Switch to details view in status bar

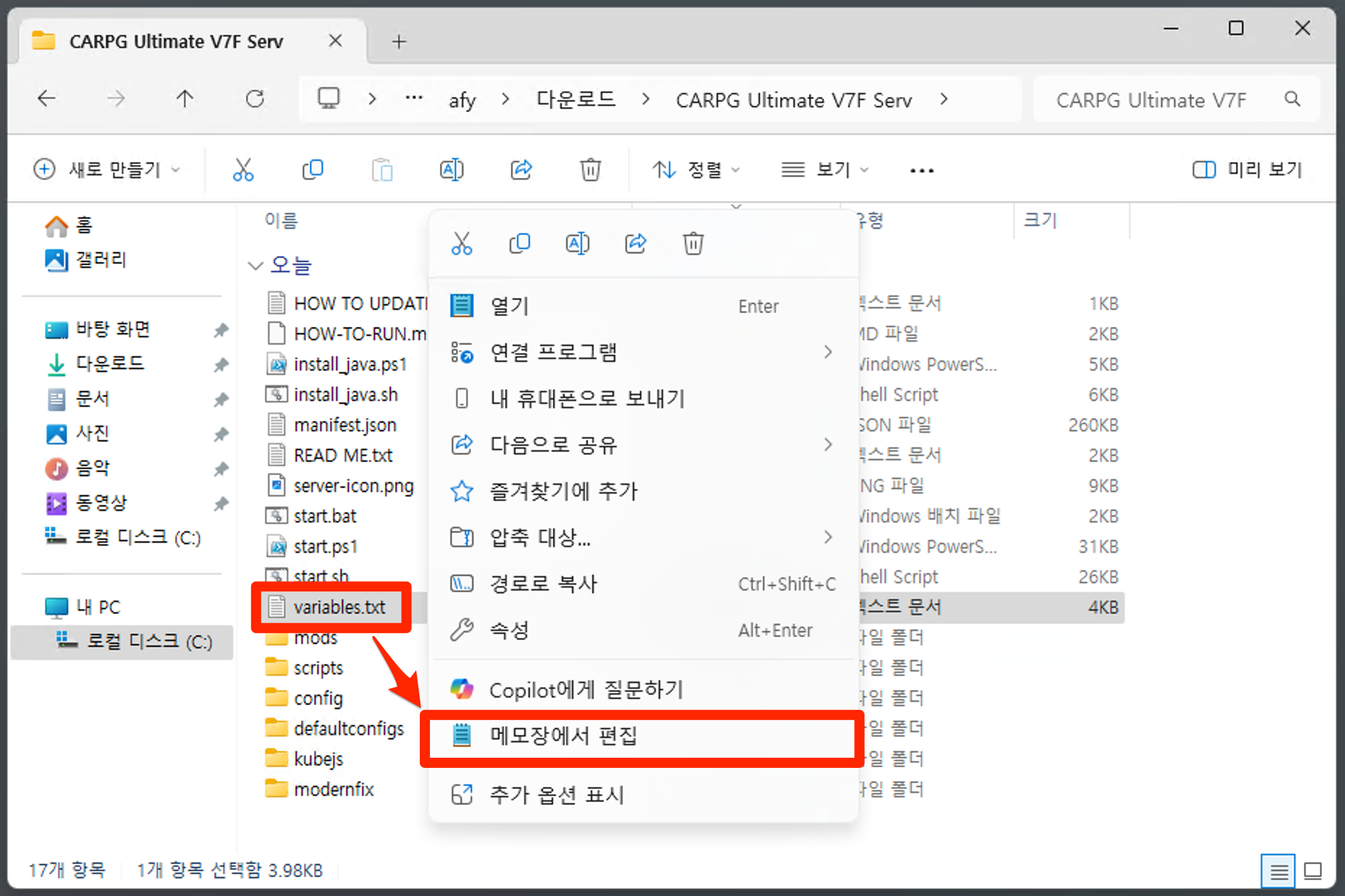(x=1278, y=871)
